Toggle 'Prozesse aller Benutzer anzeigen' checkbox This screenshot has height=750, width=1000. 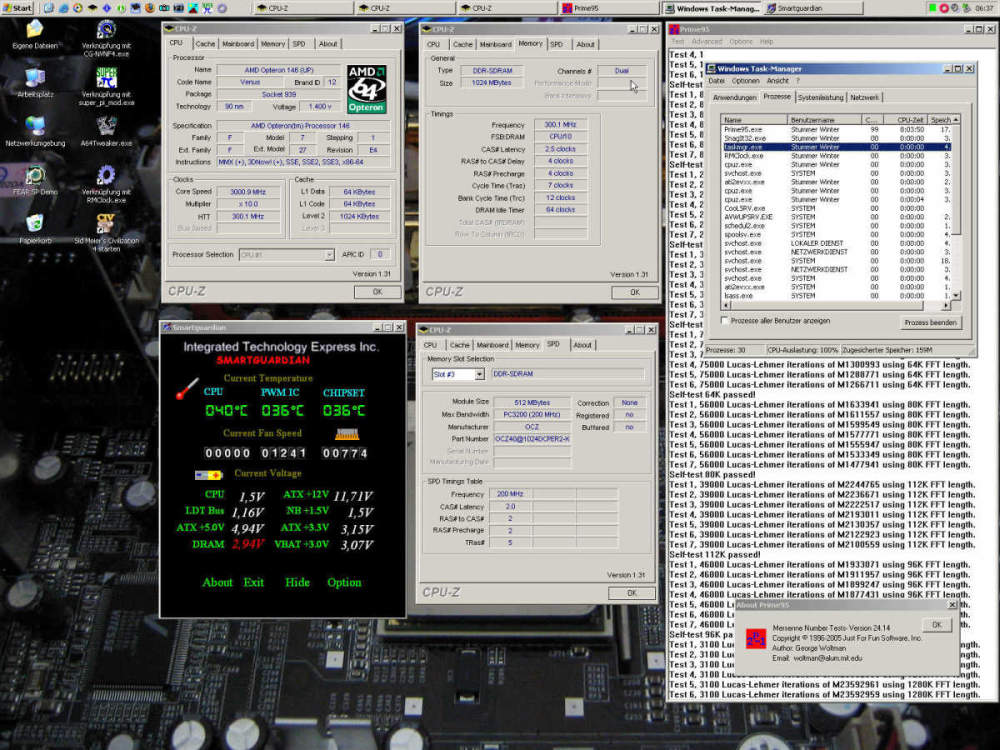[x=724, y=321]
